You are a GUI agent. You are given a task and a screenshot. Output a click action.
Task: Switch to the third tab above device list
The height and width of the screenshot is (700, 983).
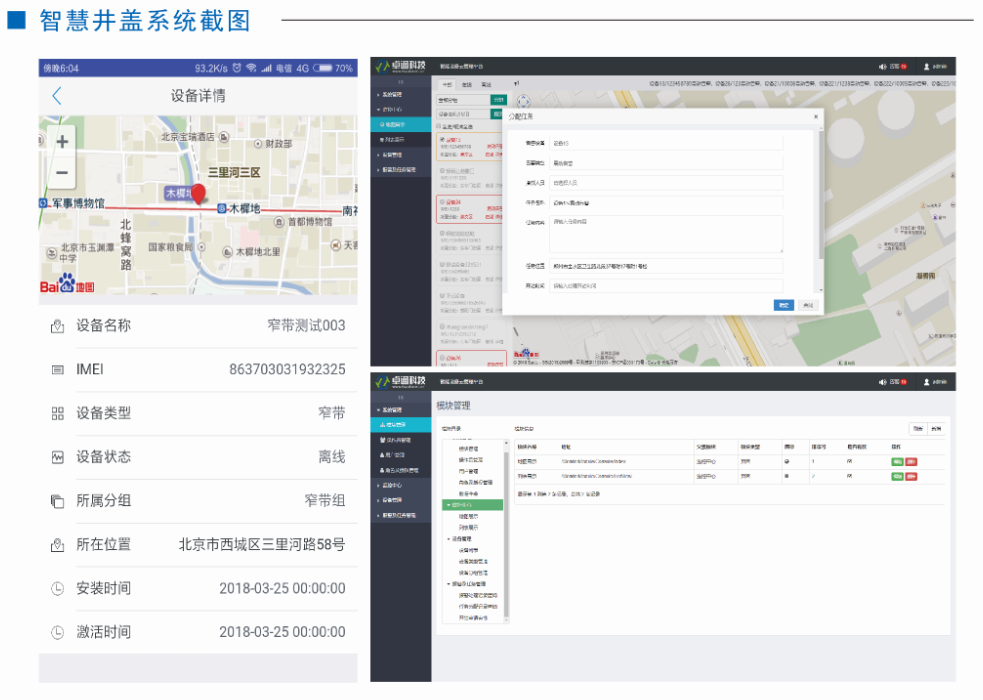[486, 85]
